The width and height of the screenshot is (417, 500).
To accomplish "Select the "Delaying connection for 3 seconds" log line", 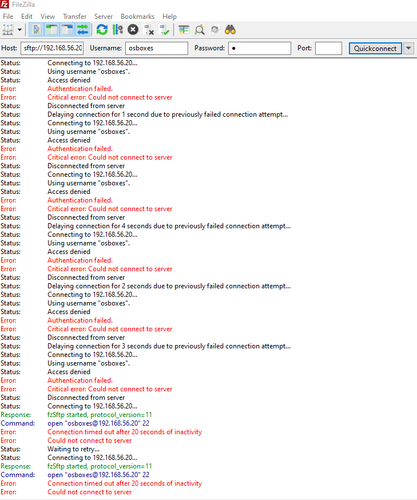I will click(169, 346).
